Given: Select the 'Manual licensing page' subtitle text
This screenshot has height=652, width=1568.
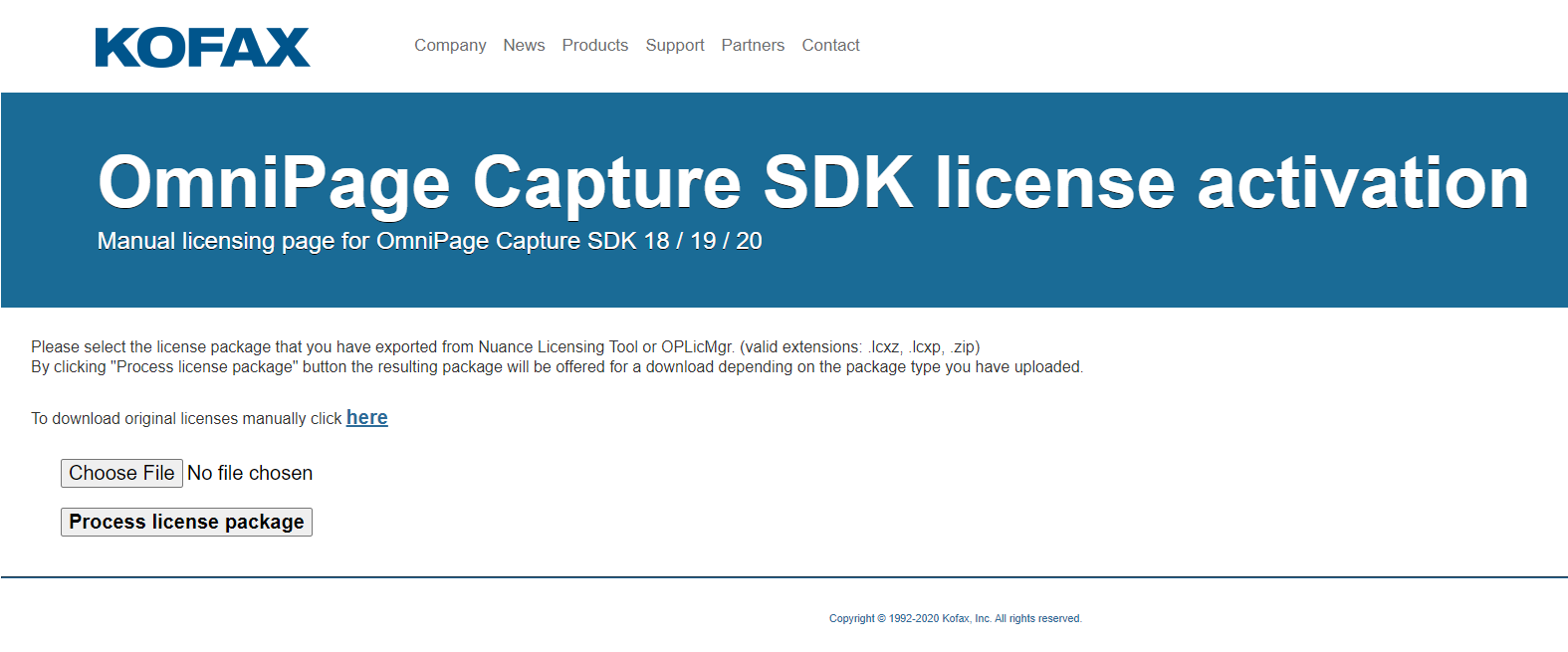Looking at the screenshot, I should point(429,241).
